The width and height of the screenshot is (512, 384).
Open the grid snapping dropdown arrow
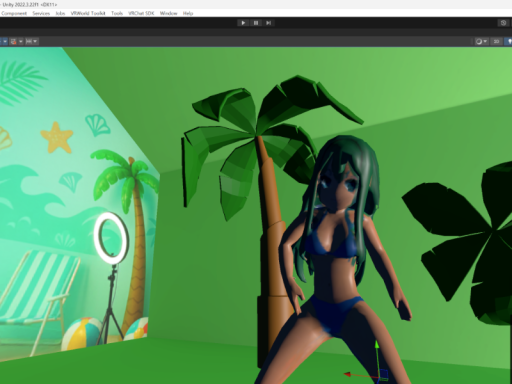(21, 41)
